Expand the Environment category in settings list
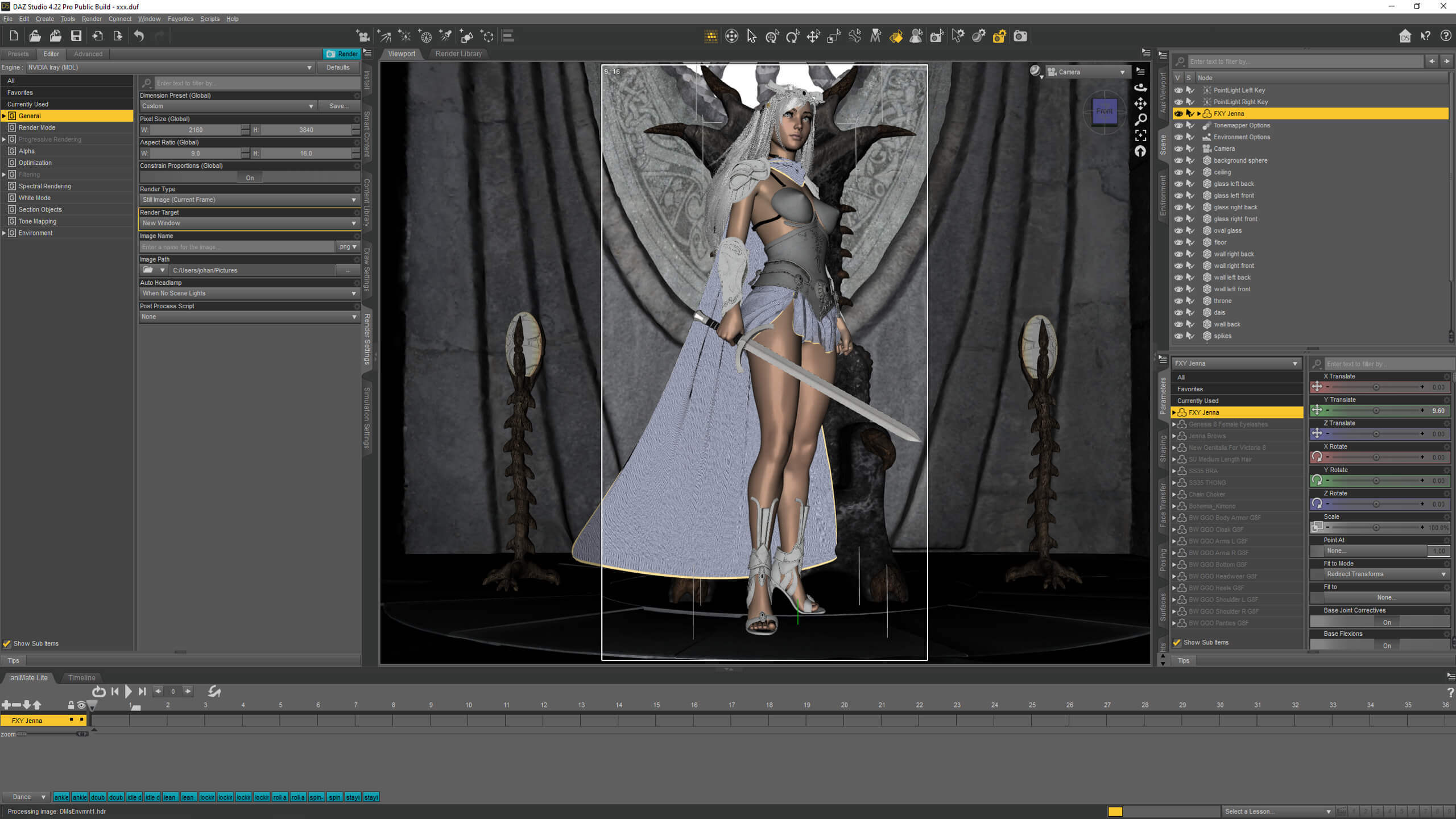The width and height of the screenshot is (1456, 819). click(5, 233)
